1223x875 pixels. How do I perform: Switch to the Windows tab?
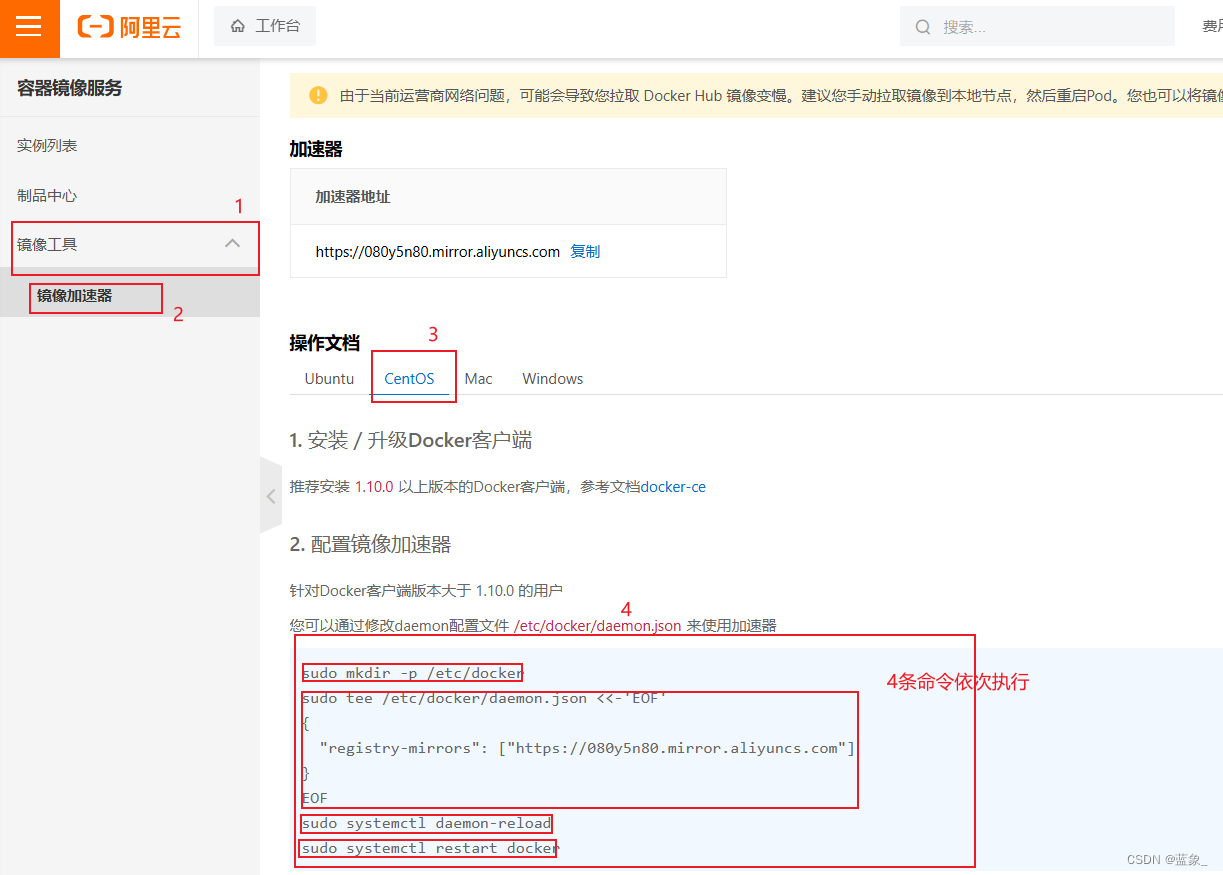(553, 379)
